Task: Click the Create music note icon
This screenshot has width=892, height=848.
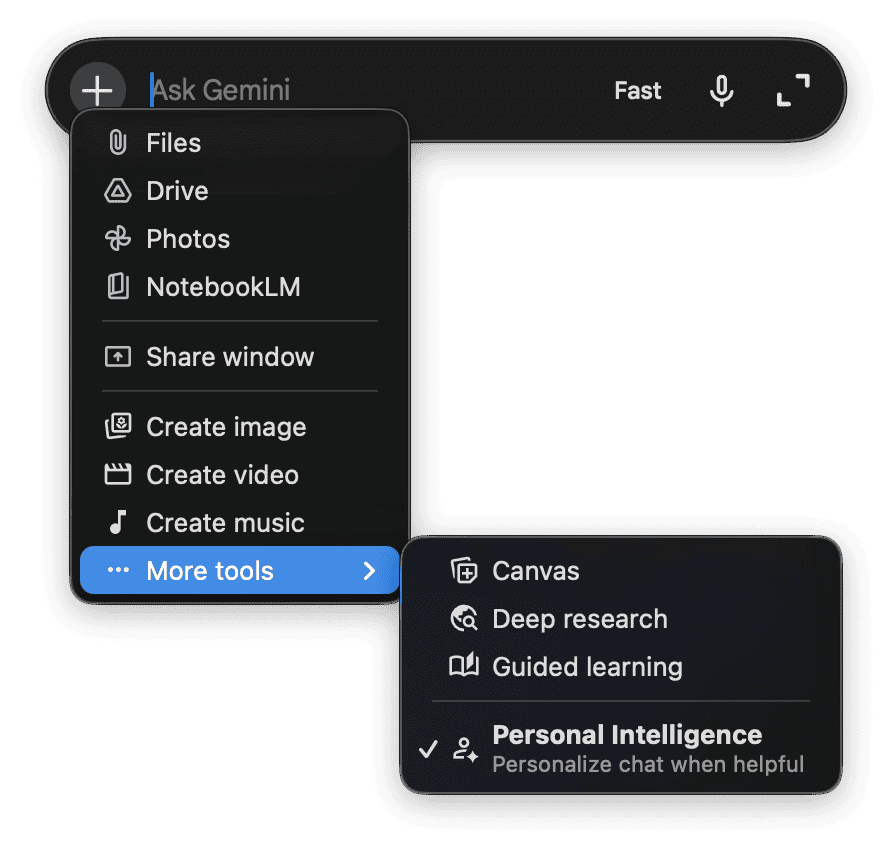Action: tap(118, 523)
